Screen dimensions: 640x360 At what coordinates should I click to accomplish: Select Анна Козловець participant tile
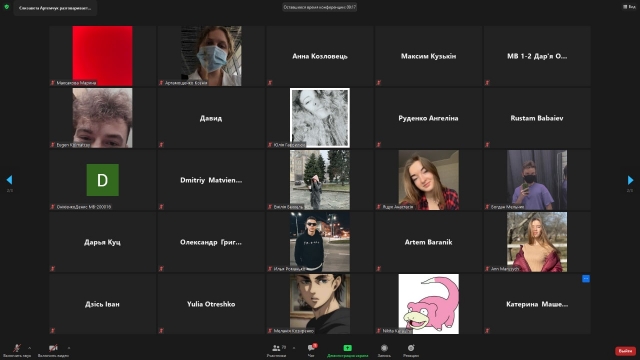(x=320, y=56)
